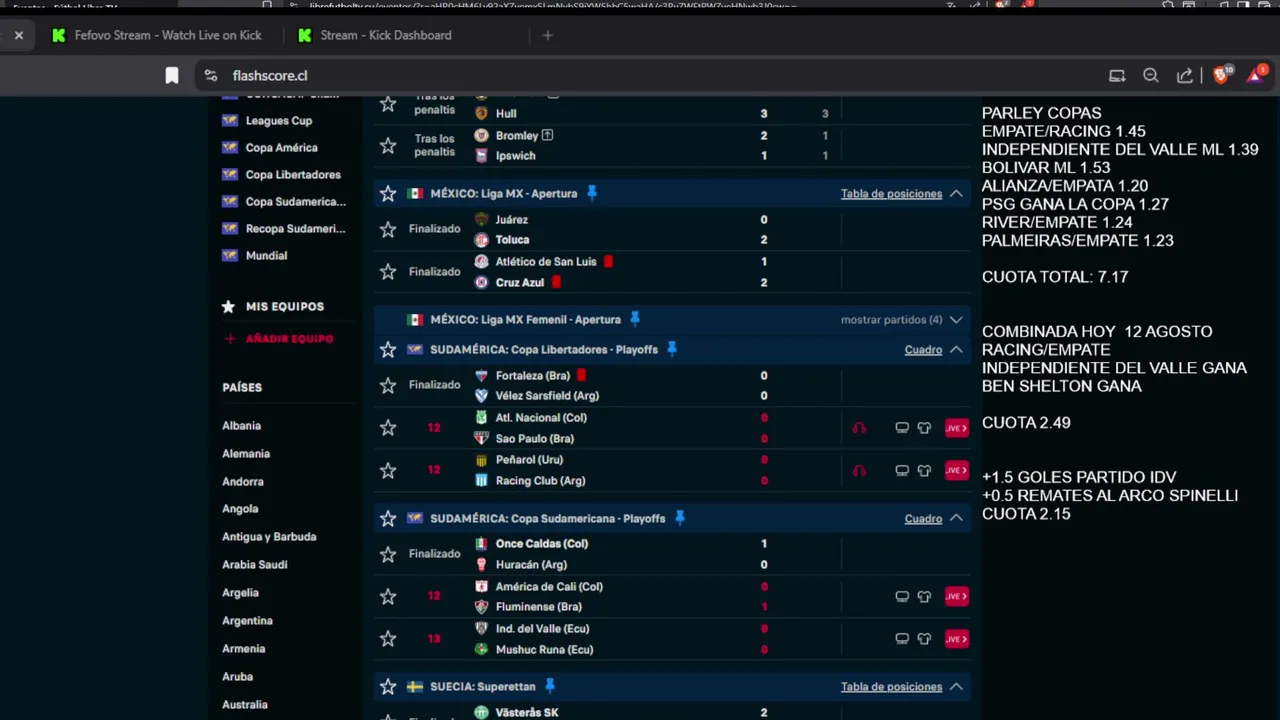1280x720 pixels.
Task: Click audio commentary icon for Atl. Nacional match
Action: coord(859,428)
